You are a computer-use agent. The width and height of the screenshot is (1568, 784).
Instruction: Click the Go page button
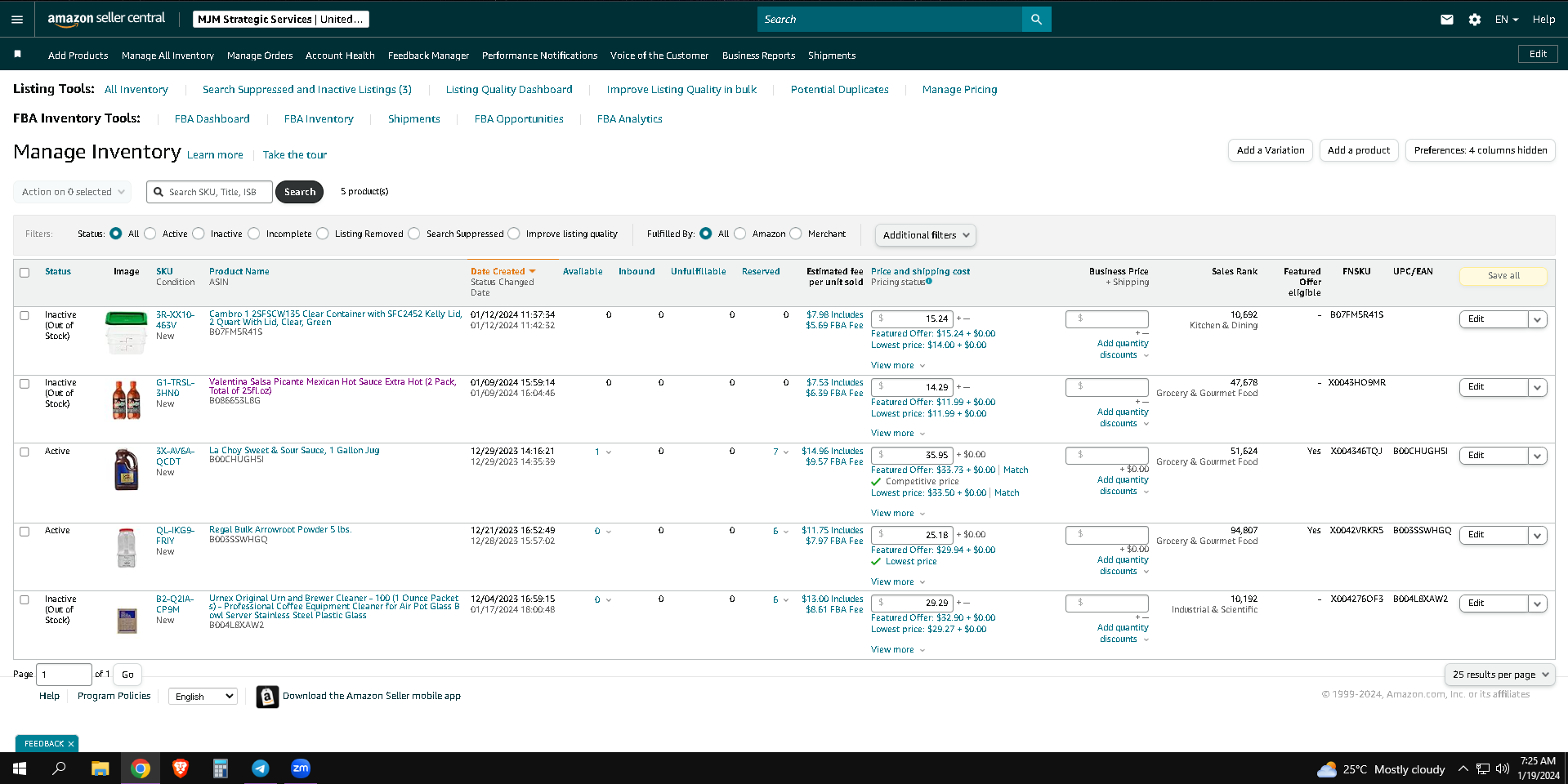[127, 675]
